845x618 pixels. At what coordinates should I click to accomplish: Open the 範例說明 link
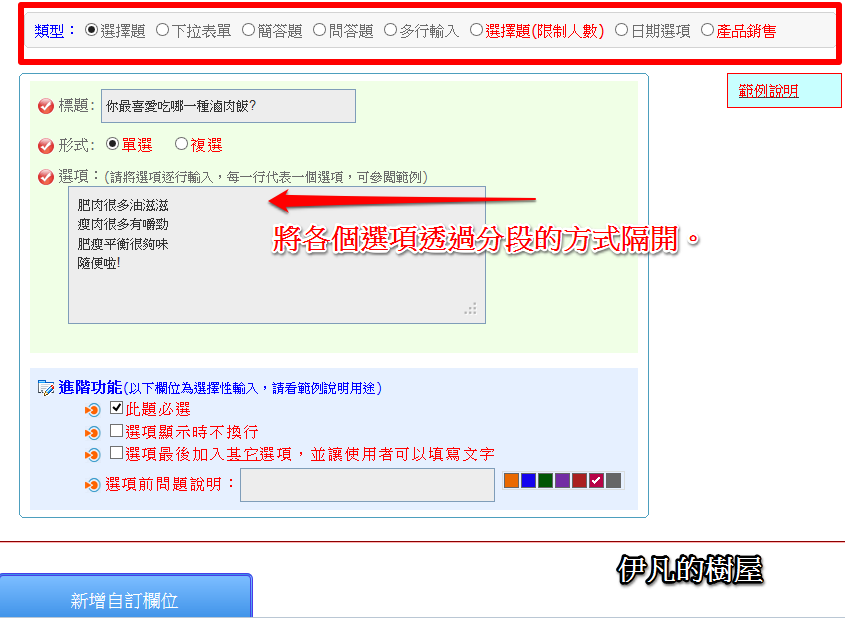pyautogui.click(x=768, y=91)
